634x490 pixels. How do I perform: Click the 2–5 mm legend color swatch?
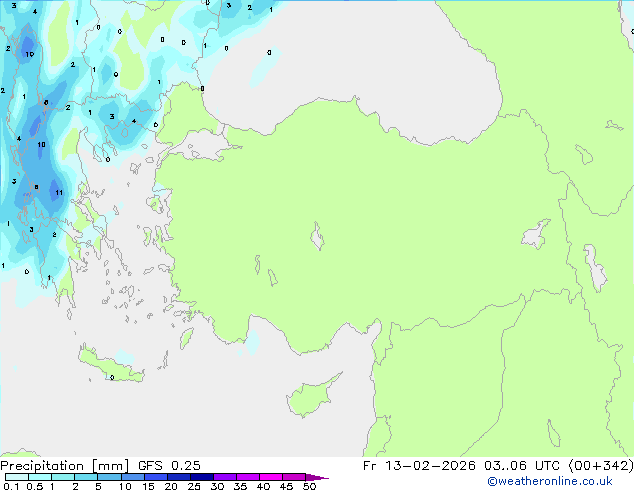[86, 477]
